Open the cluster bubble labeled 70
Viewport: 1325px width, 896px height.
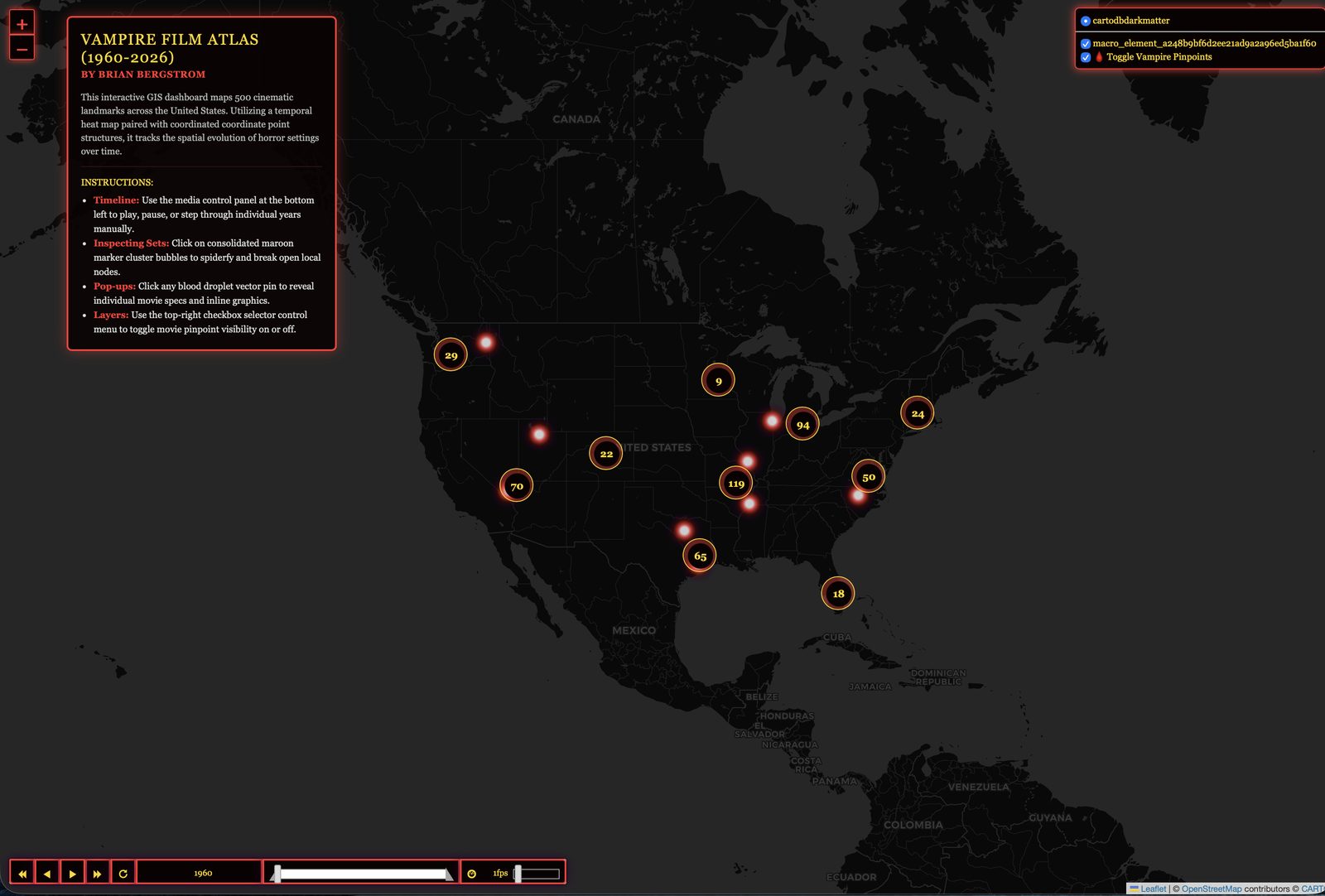(x=517, y=486)
